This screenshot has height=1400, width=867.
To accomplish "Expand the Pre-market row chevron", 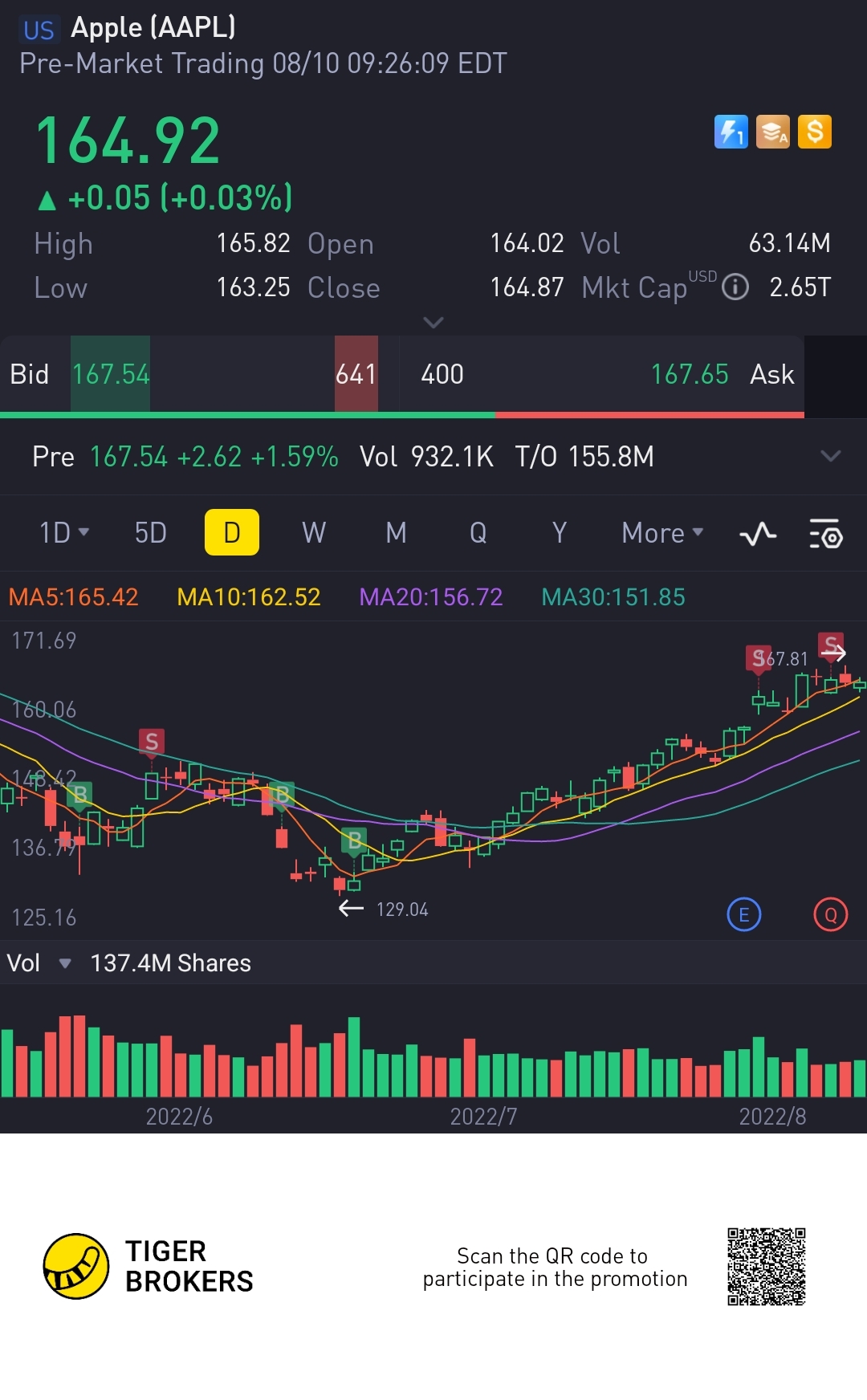I will pyautogui.click(x=830, y=456).
